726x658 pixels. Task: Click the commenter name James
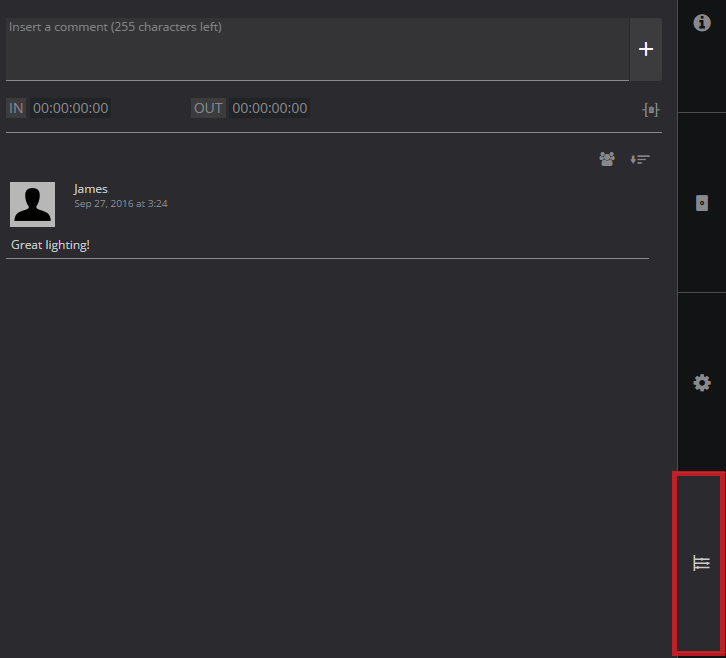(90, 189)
